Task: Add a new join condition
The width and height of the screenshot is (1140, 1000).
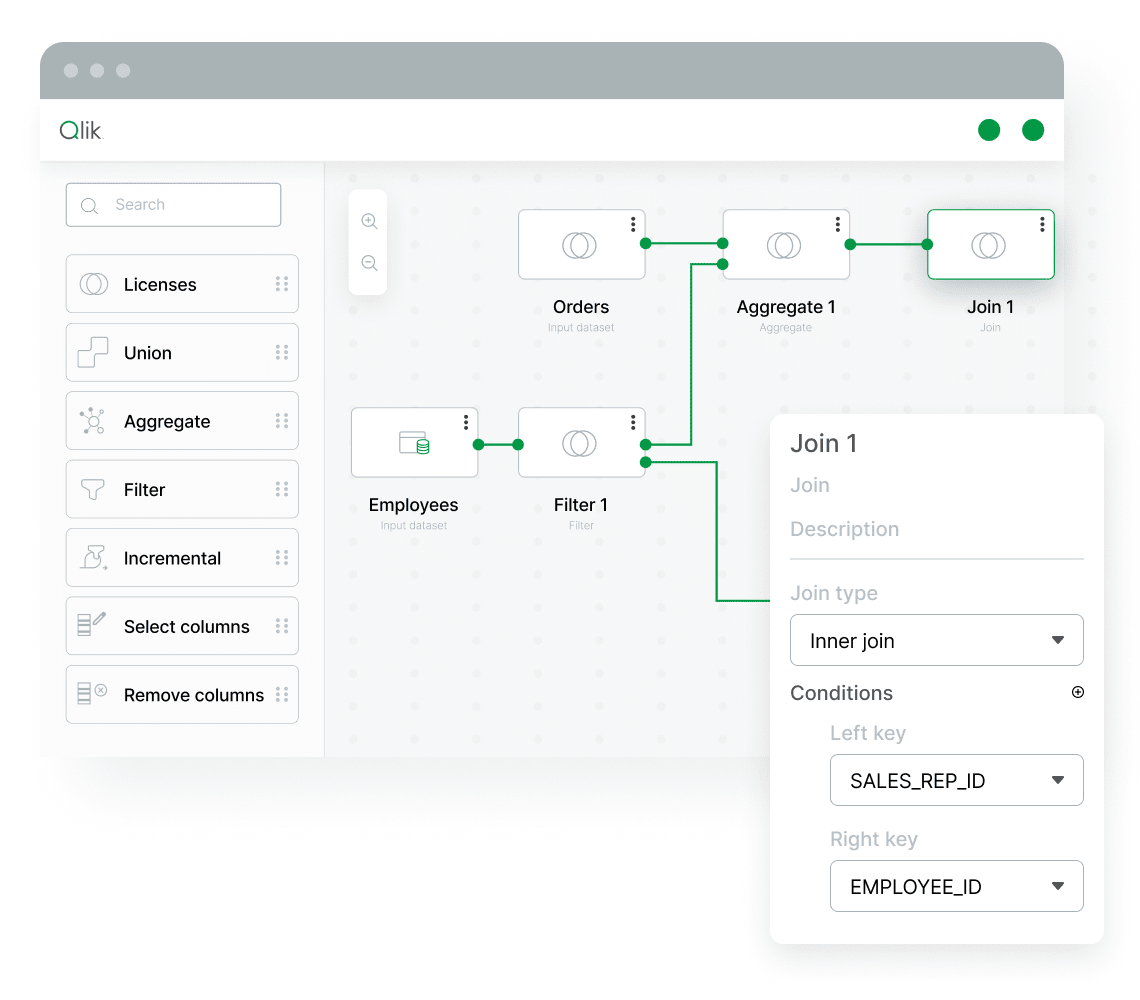Action: pos(1077,692)
